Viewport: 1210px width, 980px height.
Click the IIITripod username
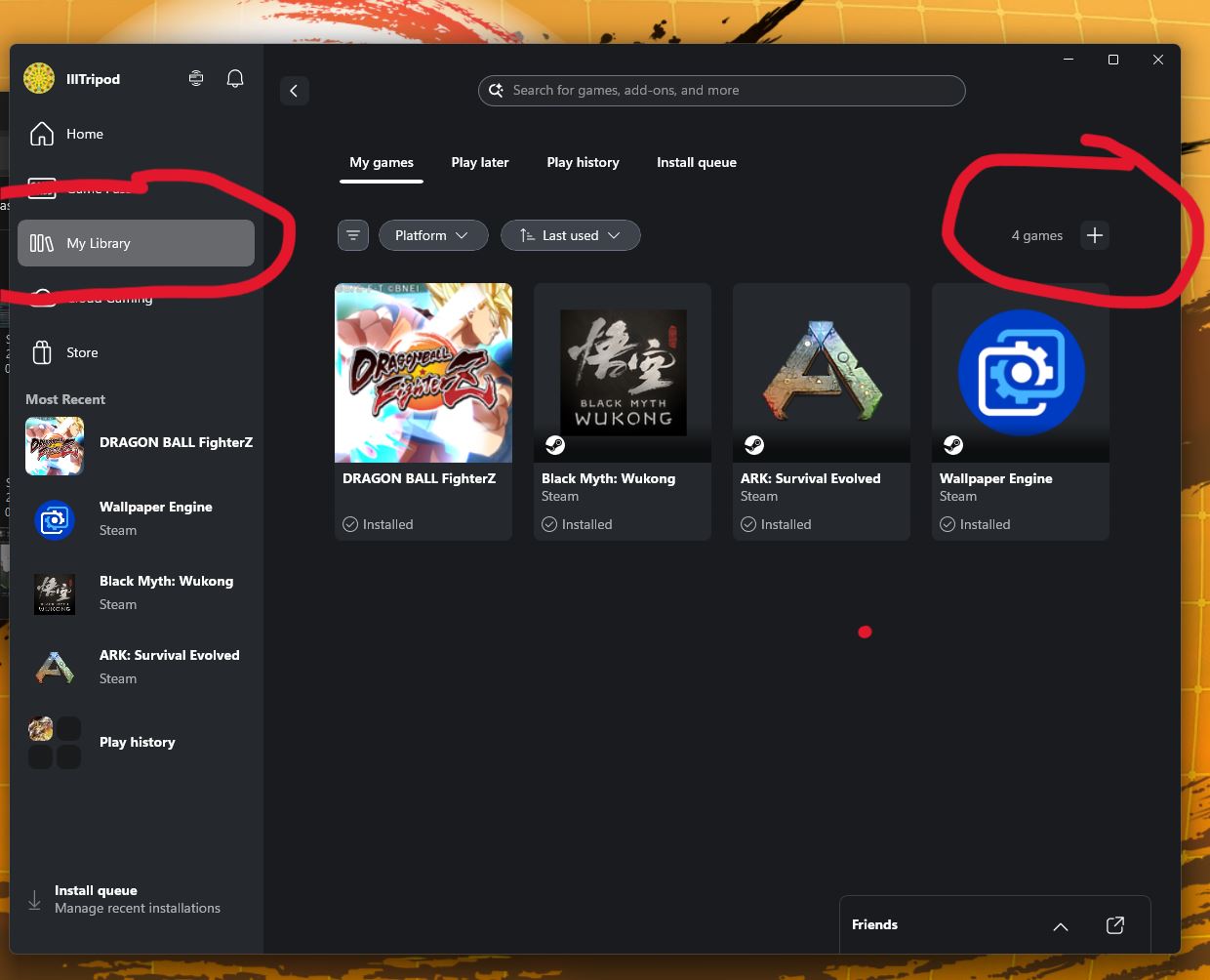coord(94,79)
